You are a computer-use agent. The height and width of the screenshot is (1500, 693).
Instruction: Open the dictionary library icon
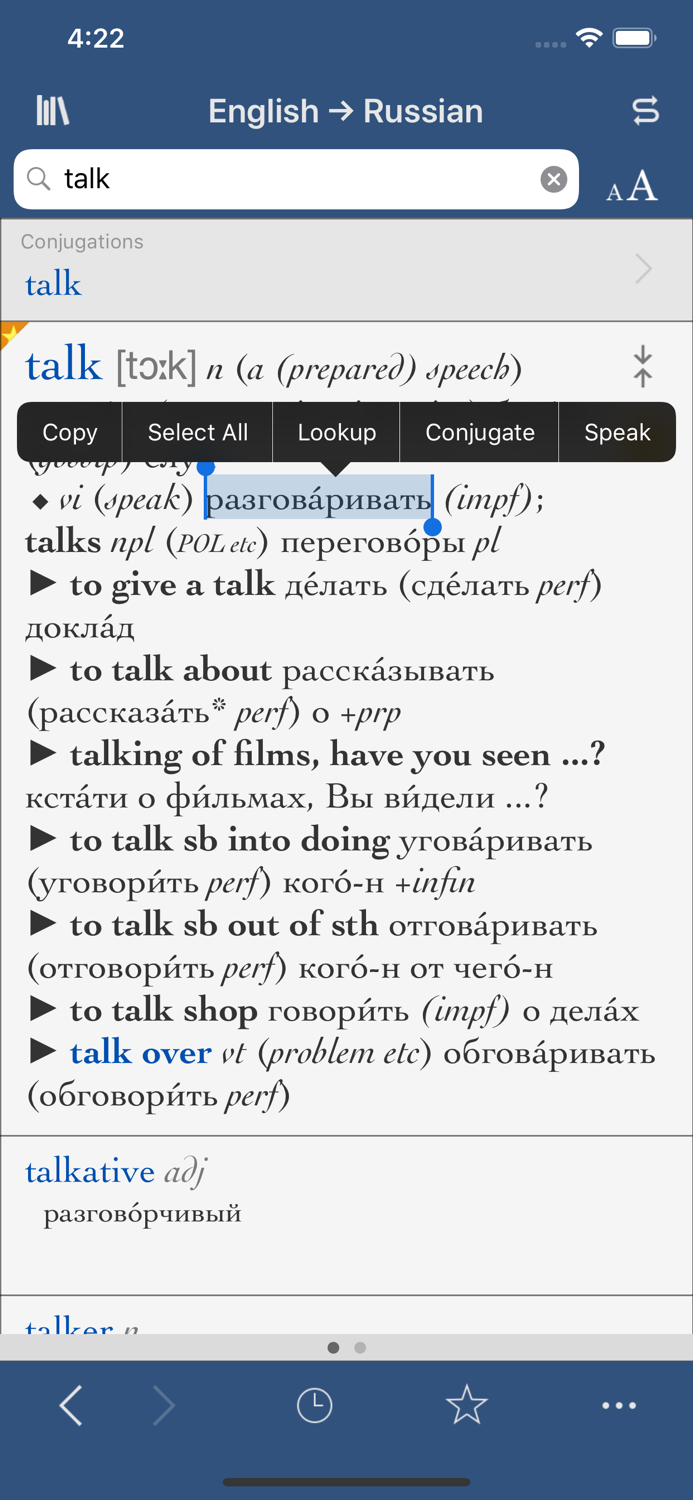(x=52, y=111)
